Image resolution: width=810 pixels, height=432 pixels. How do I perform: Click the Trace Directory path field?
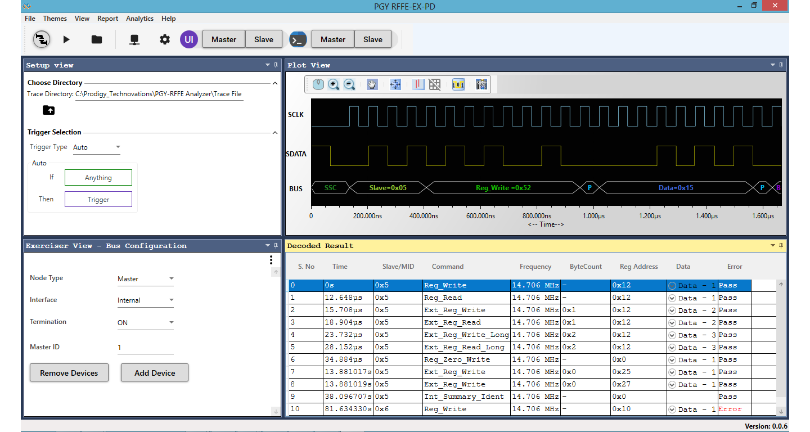(x=159, y=94)
